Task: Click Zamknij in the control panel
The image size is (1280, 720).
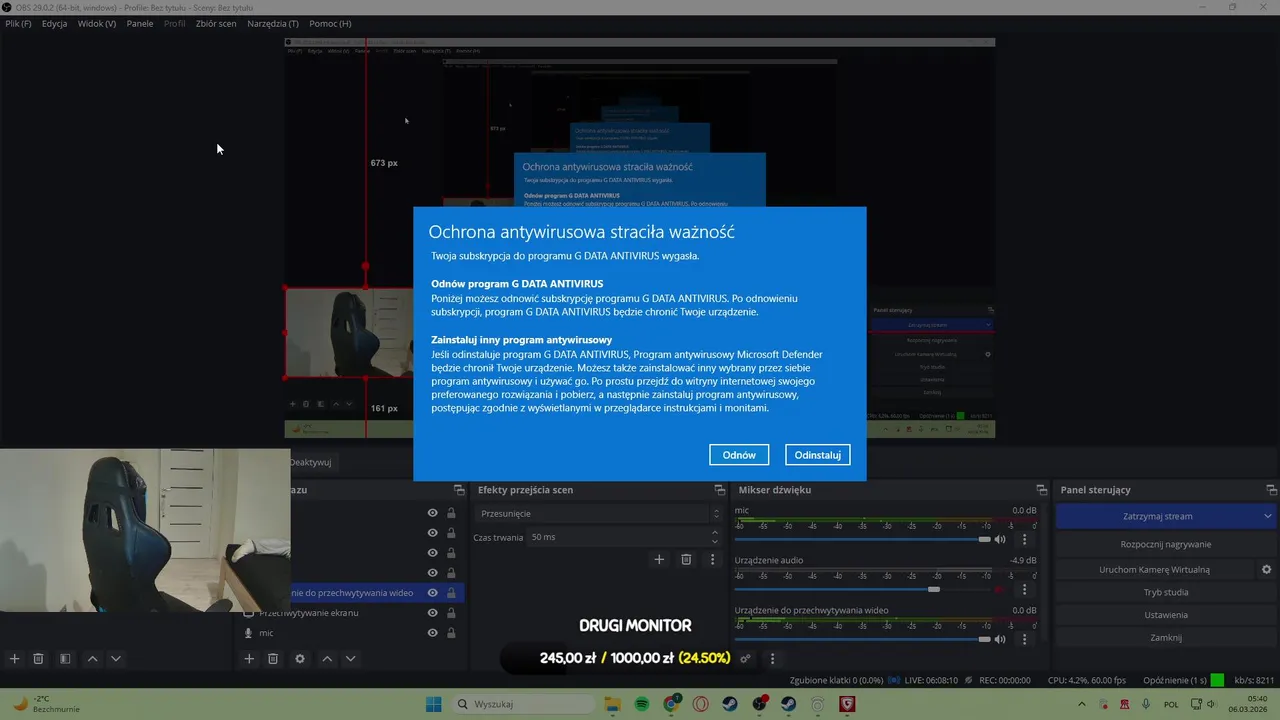Action: click(1166, 638)
